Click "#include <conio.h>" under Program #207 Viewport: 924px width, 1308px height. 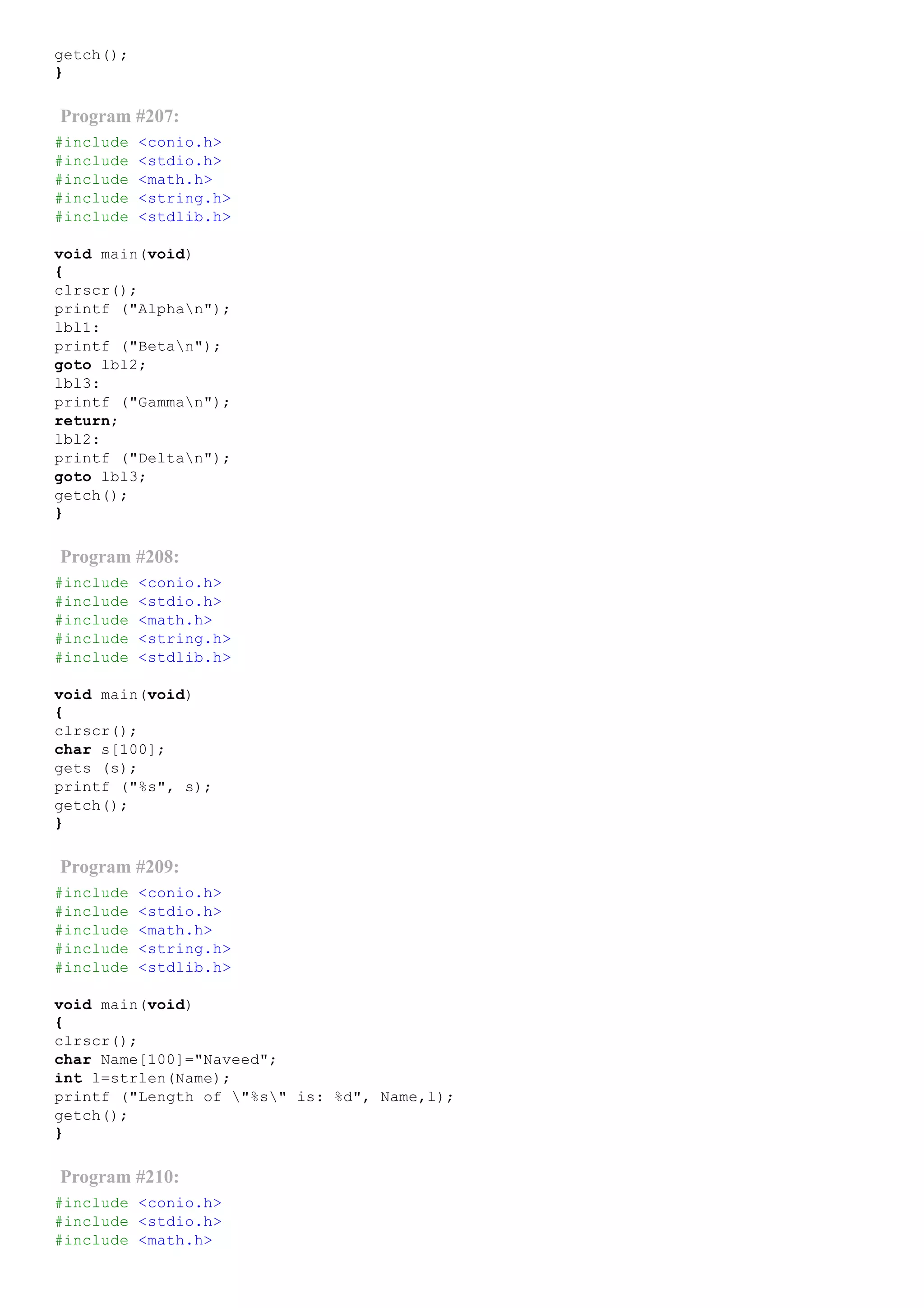tap(138, 143)
